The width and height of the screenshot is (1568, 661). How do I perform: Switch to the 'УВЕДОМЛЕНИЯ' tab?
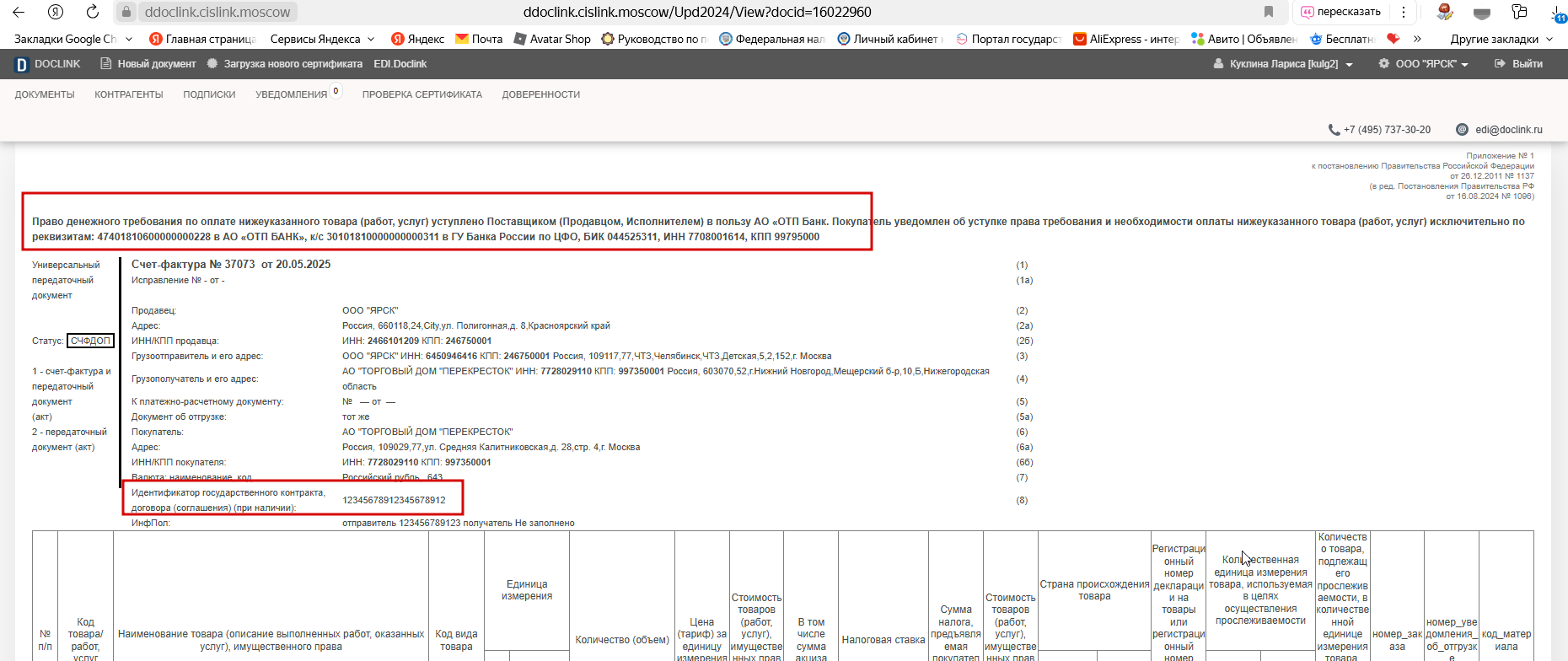(x=291, y=94)
